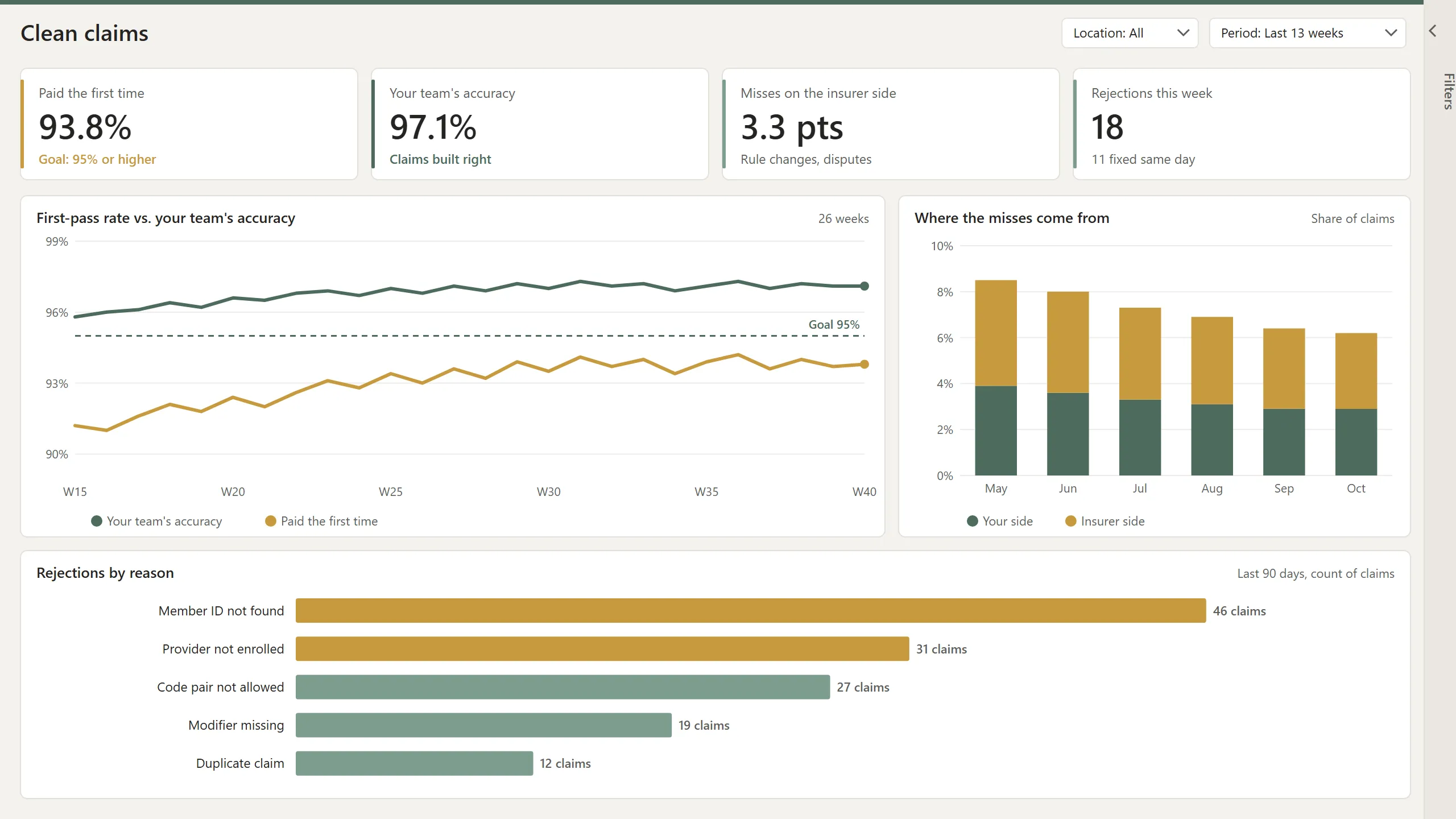Select the 'Code pair not allowed' bar
The image size is (1456, 819).
pyautogui.click(x=562, y=686)
